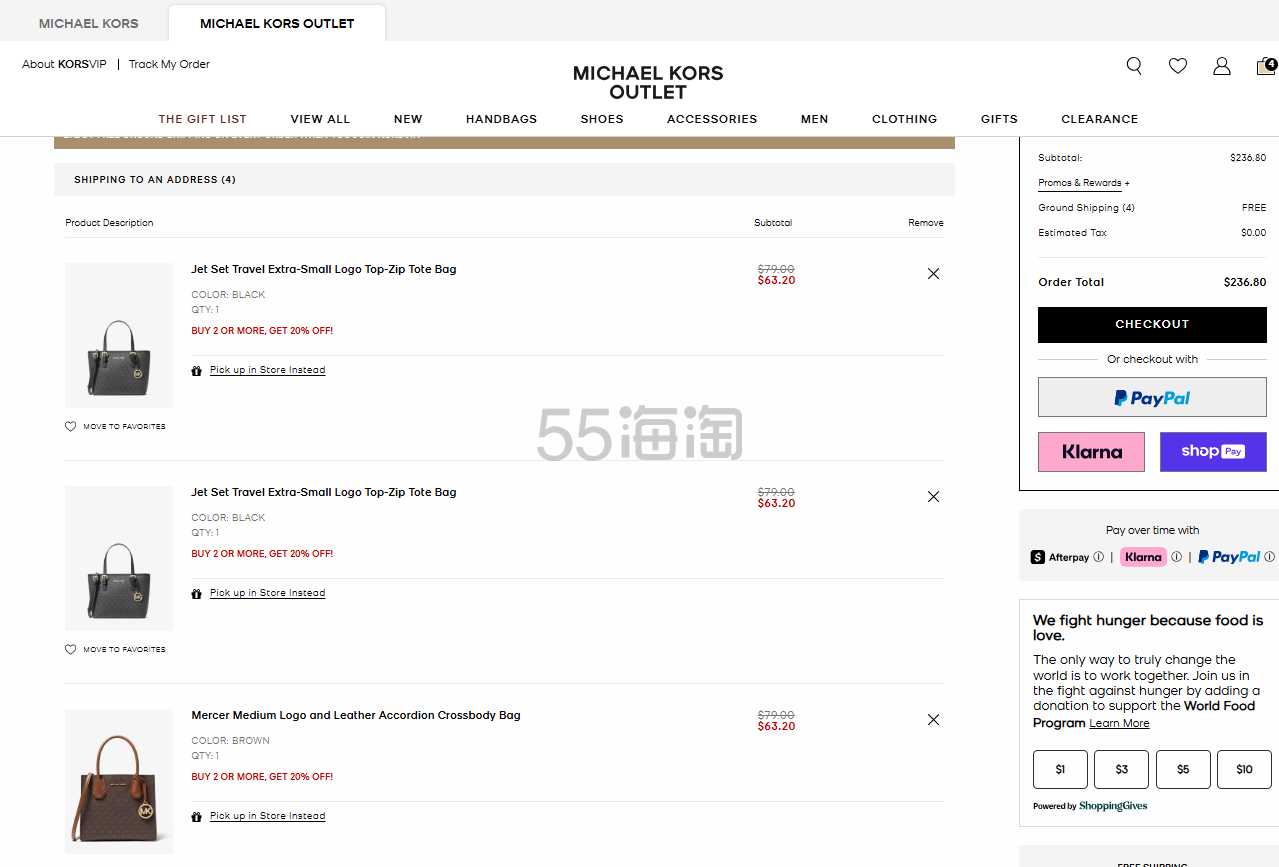
Task: Select the pink Klarna checkout button
Action: 1091,452
